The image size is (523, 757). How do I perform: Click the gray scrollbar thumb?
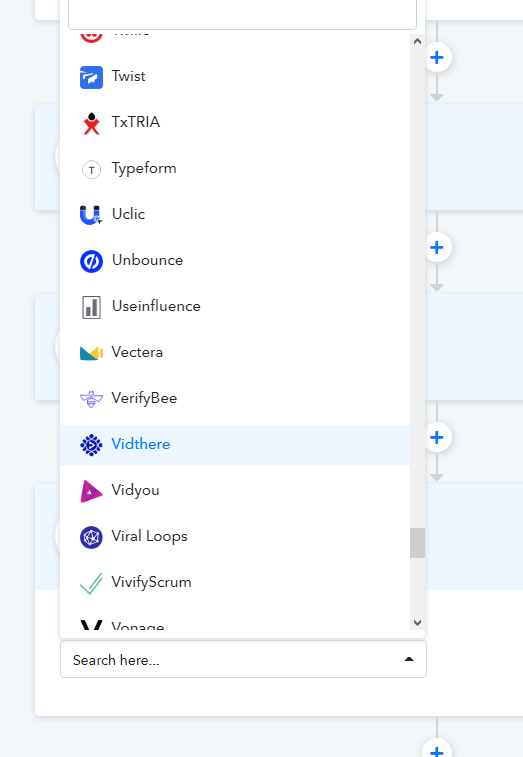[x=417, y=543]
